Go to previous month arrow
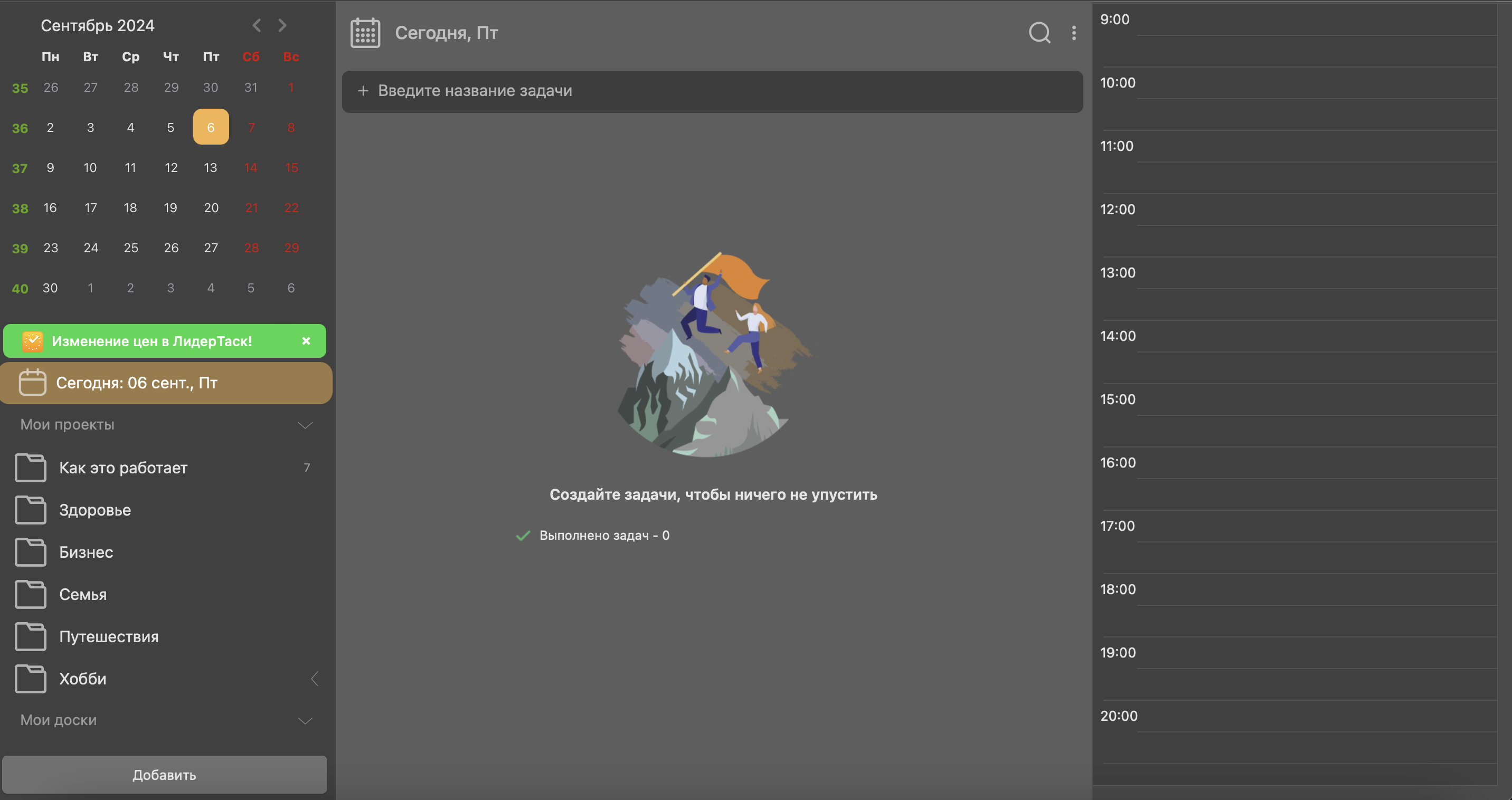1512x800 pixels. point(257,25)
